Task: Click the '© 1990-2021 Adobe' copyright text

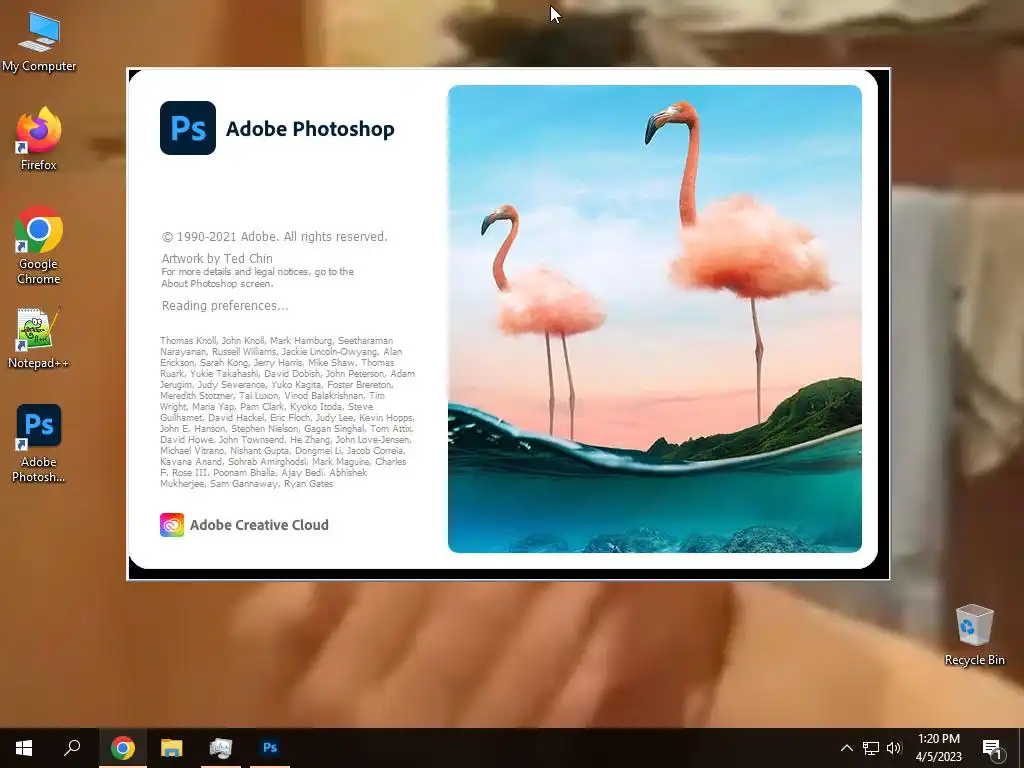Action: click(274, 236)
